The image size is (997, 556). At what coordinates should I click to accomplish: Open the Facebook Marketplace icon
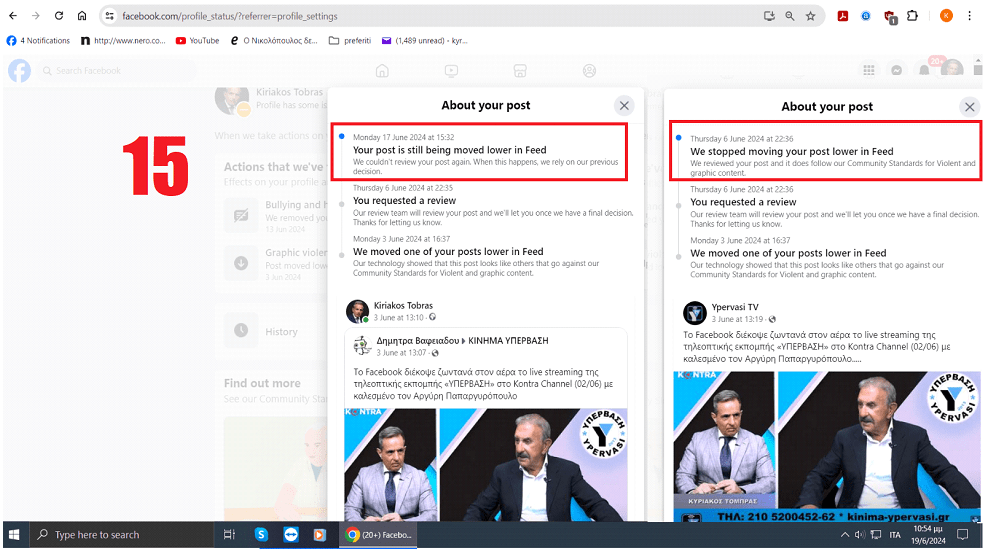pos(520,71)
